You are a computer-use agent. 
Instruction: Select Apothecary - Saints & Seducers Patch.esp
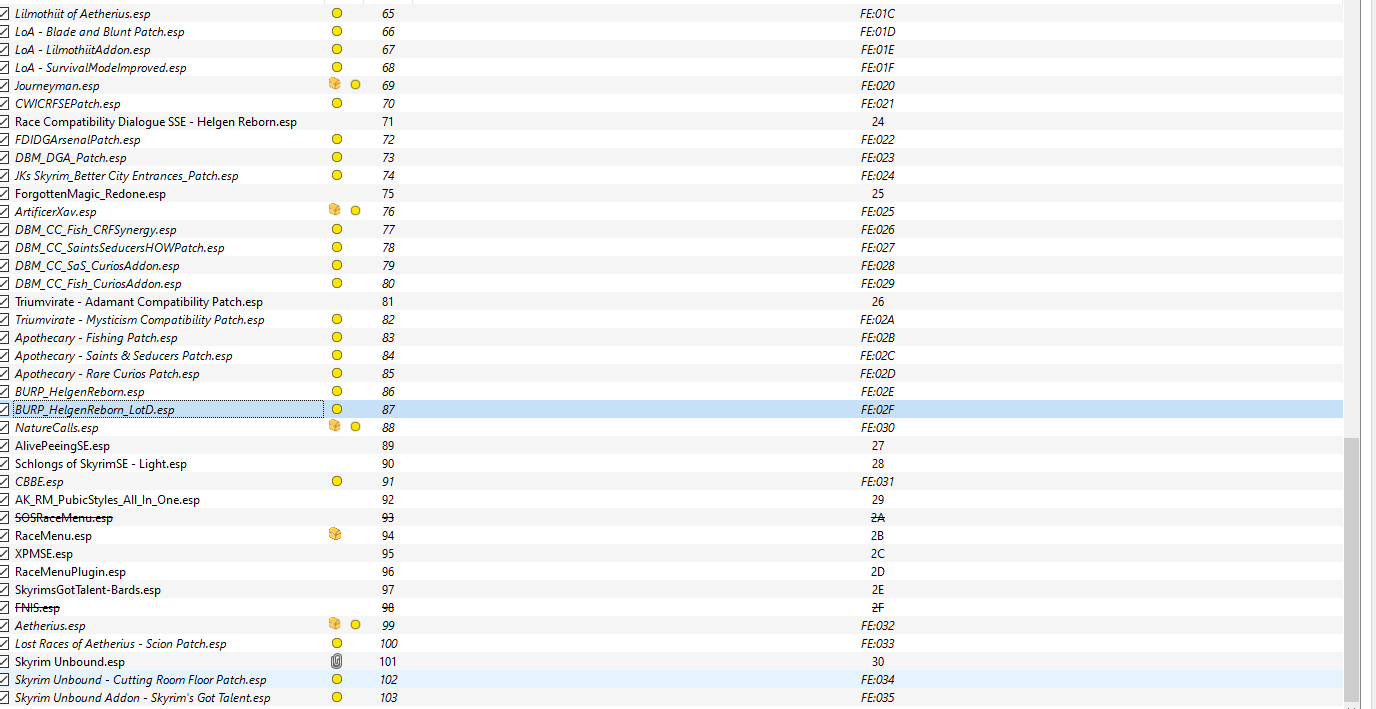click(124, 355)
